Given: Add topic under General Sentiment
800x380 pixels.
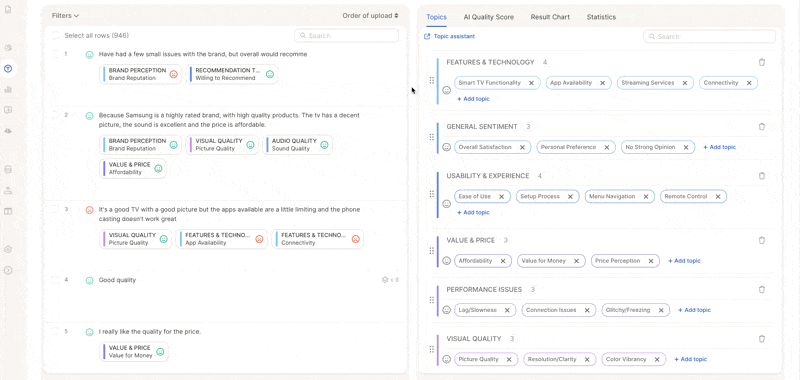Looking at the screenshot, I should [x=719, y=147].
